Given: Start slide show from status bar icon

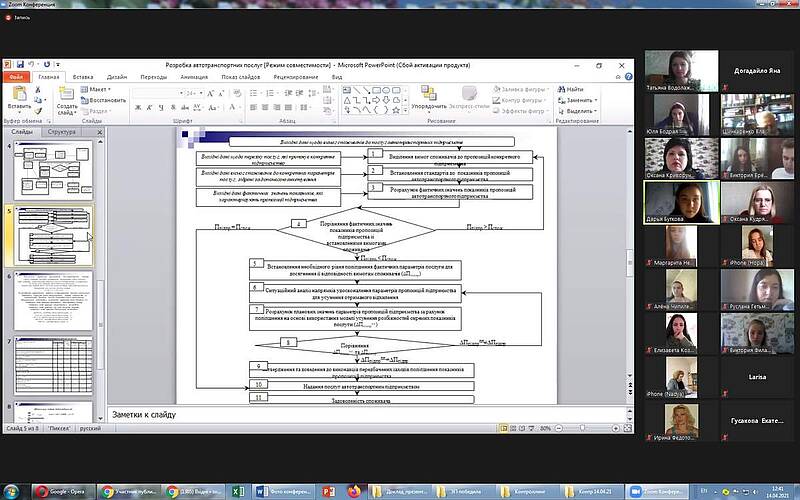Looking at the screenshot, I should (533, 428).
